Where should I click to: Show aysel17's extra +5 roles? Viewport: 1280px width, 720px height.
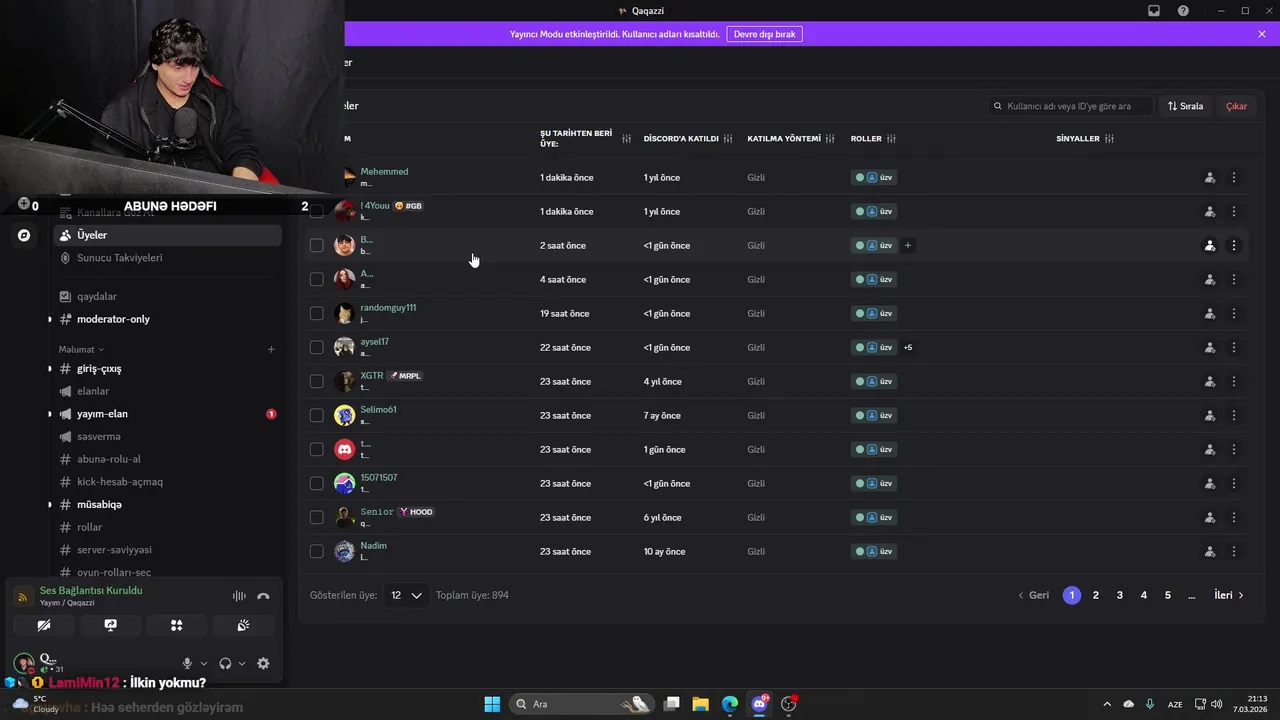(x=908, y=347)
